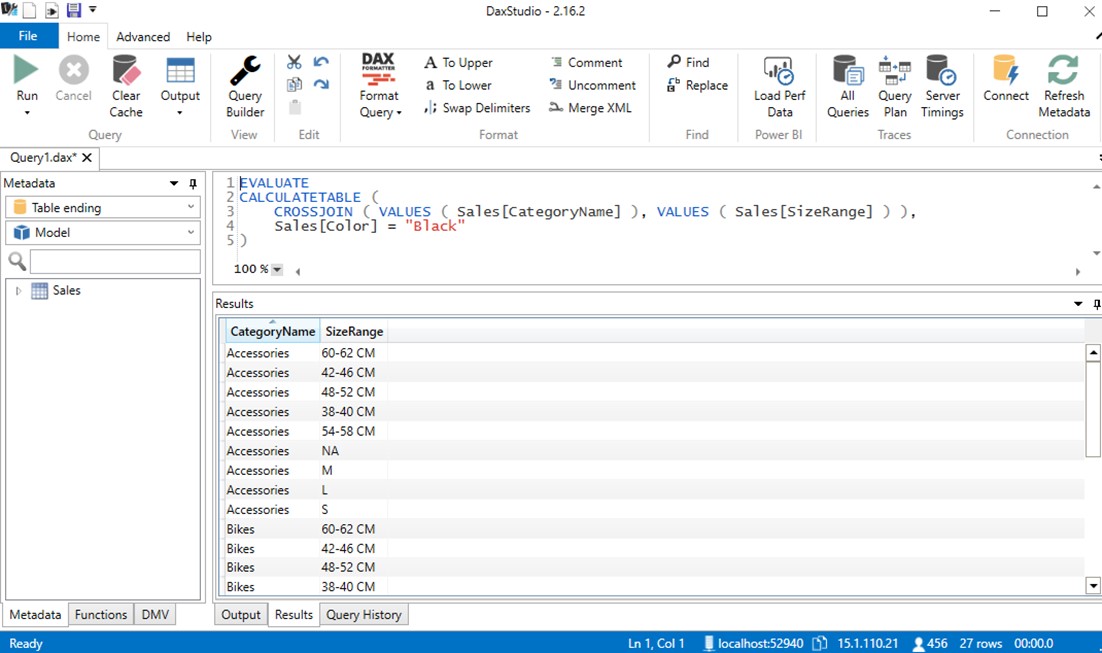
Task: Switch to the Home ribbon tab
Action: point(83,37)
